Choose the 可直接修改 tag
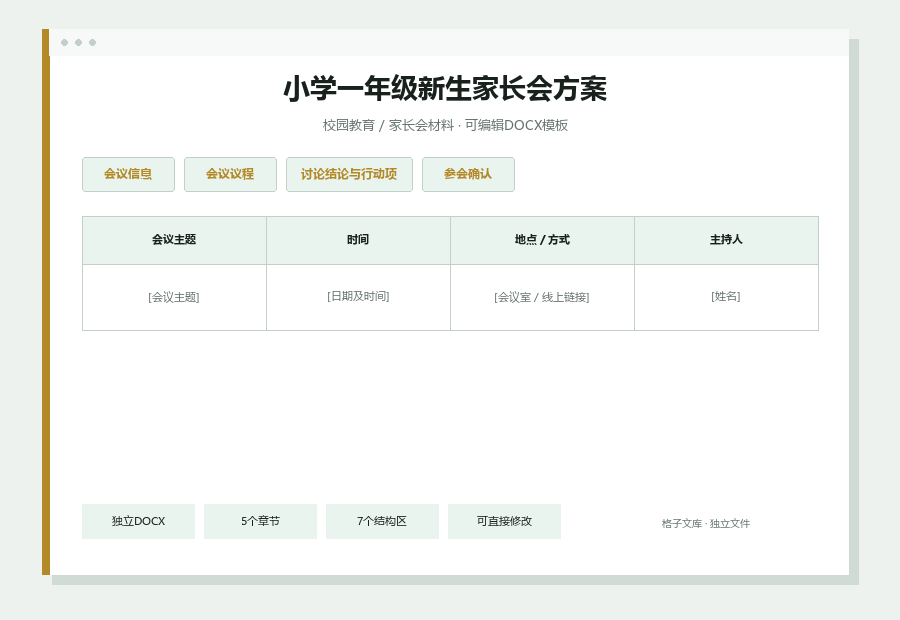 point(504,521)
